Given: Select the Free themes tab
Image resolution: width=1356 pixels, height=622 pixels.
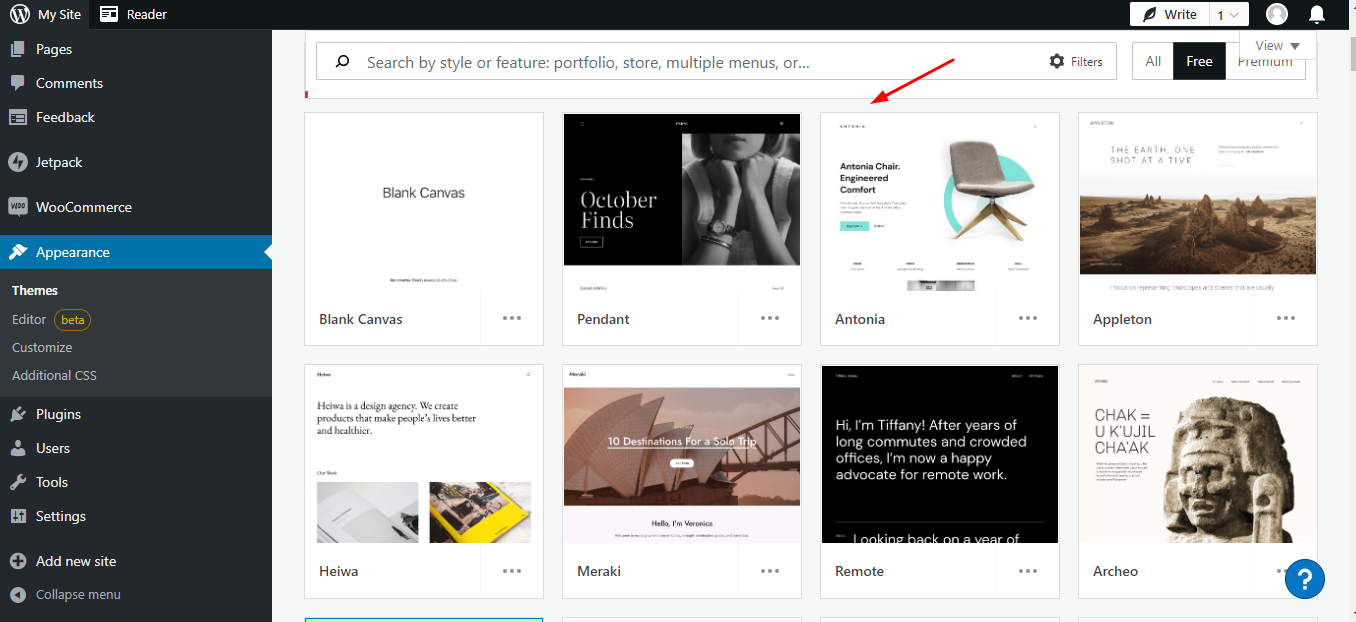Looking at the screenshot, I should pyautogui.click(x=1199, y=62).
